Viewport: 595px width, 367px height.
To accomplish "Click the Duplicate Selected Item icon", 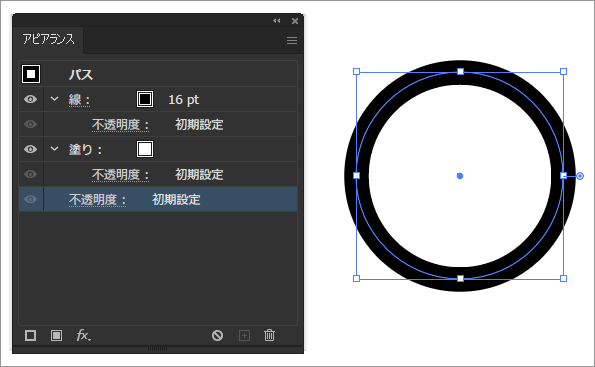I will pos(244,335).
